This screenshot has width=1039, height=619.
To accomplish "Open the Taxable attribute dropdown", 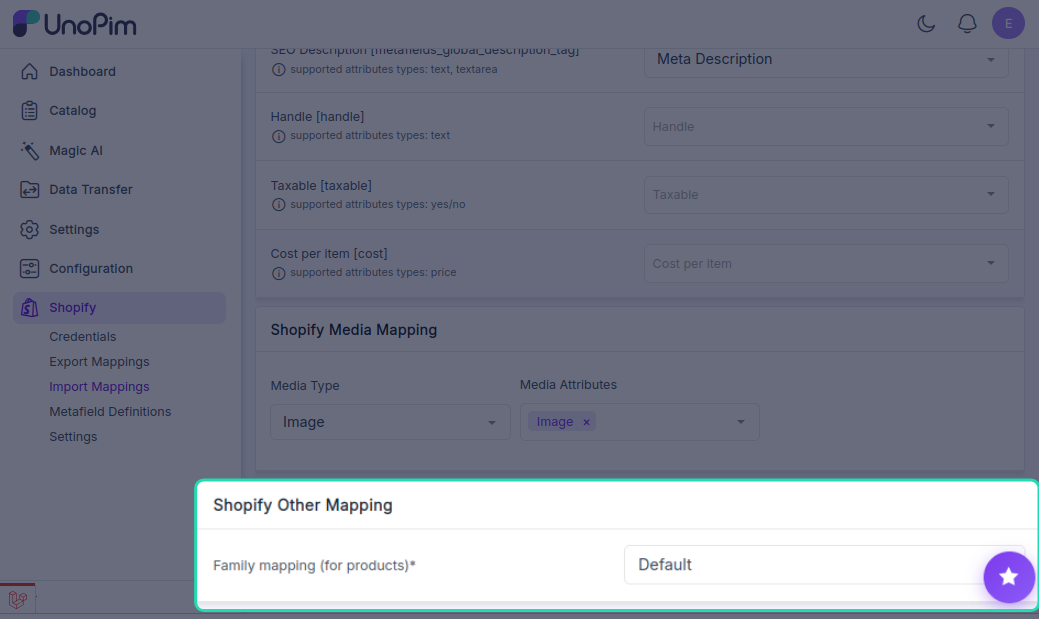I will 826,195.
